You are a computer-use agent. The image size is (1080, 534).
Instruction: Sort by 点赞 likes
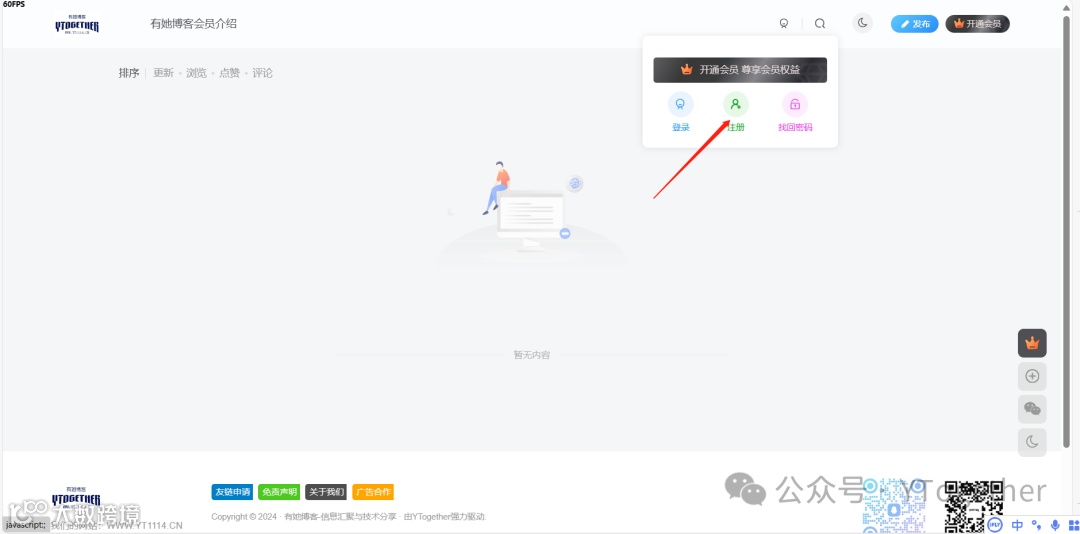click(229, 73)
